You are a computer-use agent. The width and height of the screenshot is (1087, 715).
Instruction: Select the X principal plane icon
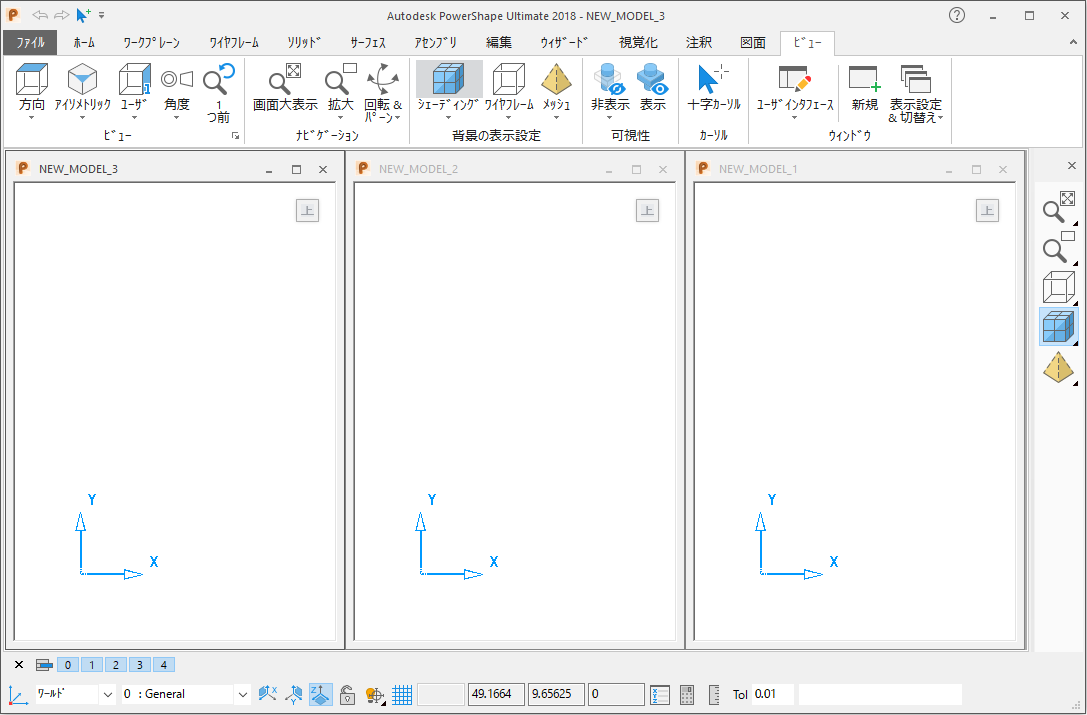[268, 694]
